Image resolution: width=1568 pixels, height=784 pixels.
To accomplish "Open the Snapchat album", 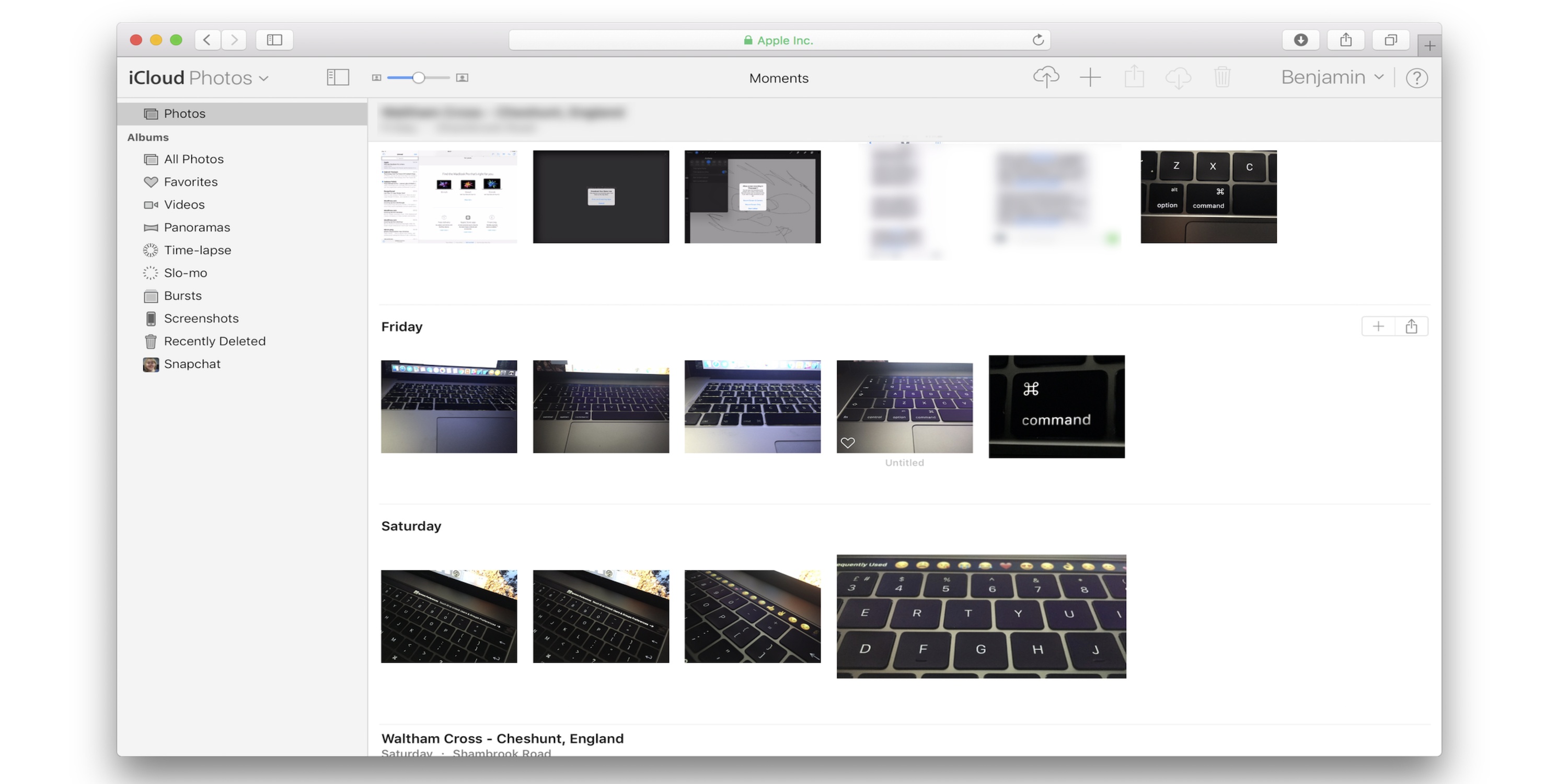I will click(x=192, y=363).
